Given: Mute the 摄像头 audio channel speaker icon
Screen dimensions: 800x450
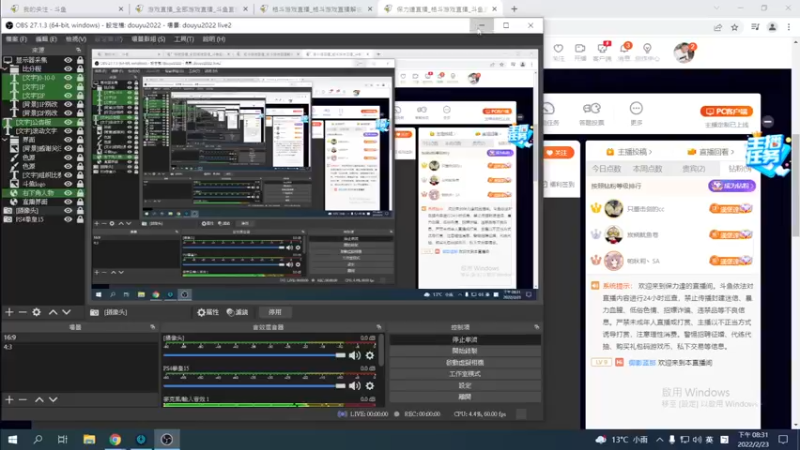Looking at the screenshot, I should [355, 356].
